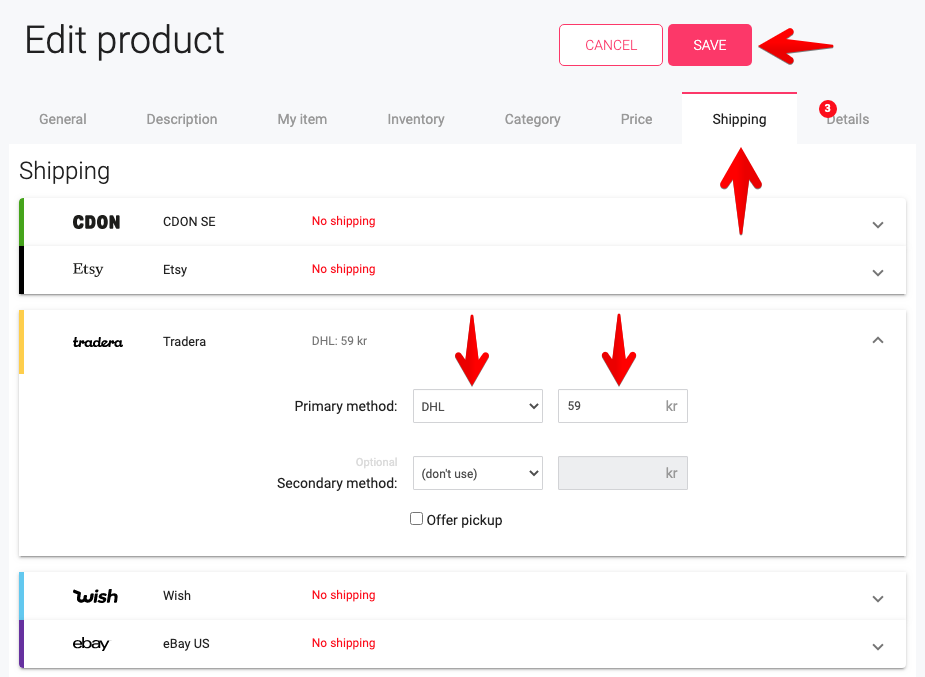
Task: Expand the CDON SE shipping row
Action: tap(878, 225)
